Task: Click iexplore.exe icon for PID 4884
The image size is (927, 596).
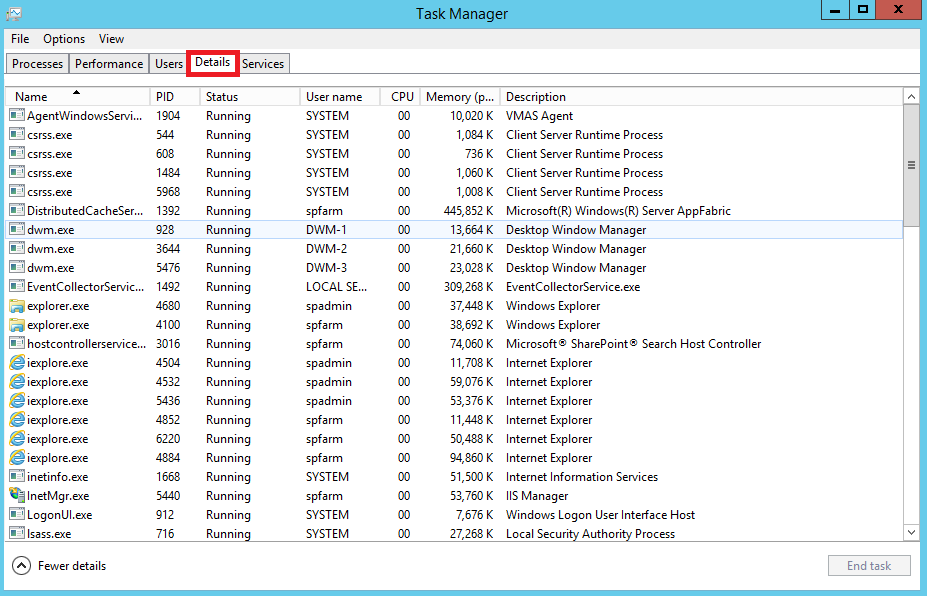Action: (x=17, y=457)
